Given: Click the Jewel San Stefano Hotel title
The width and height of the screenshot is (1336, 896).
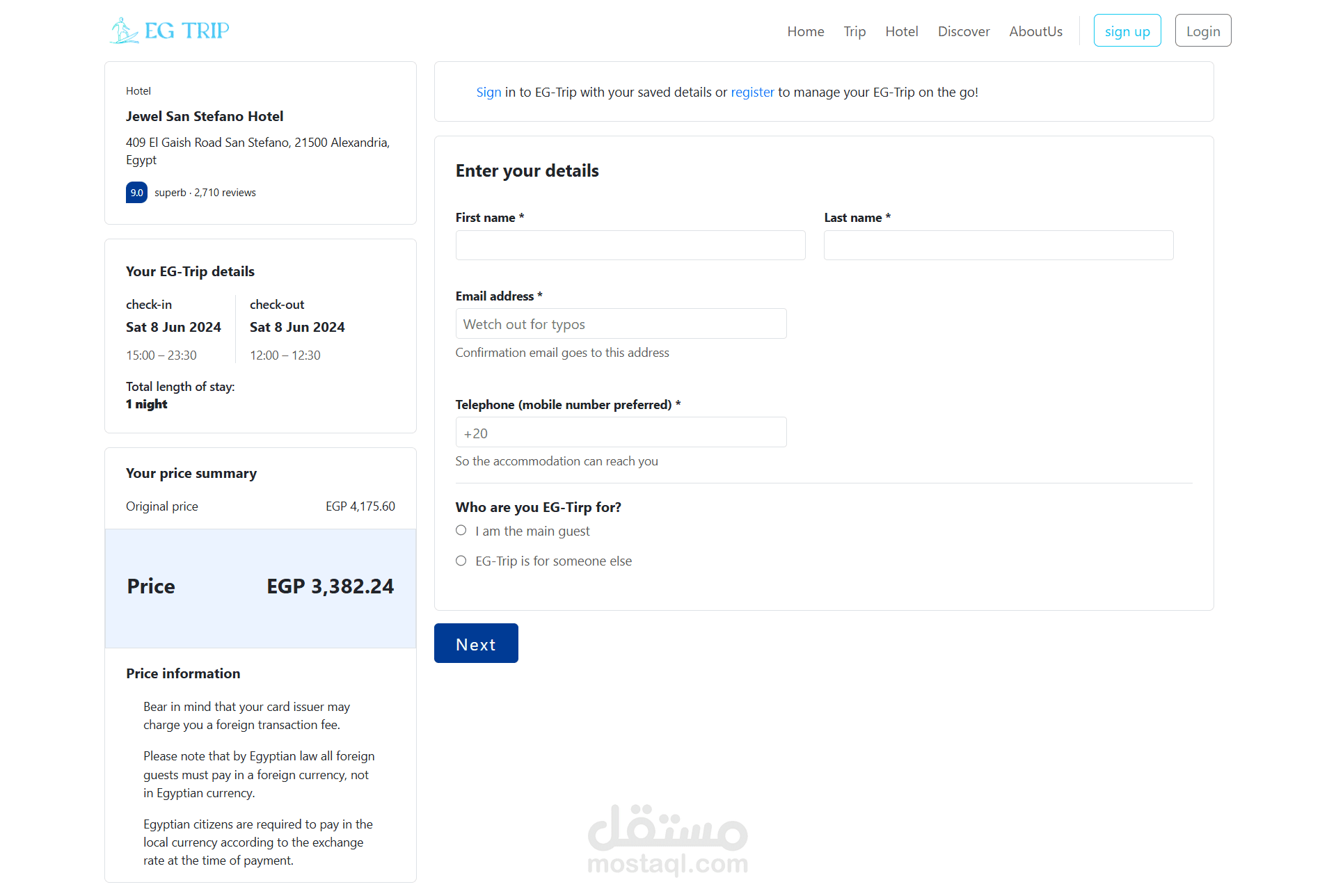Looking at the screenshot, I should point(205,116).
